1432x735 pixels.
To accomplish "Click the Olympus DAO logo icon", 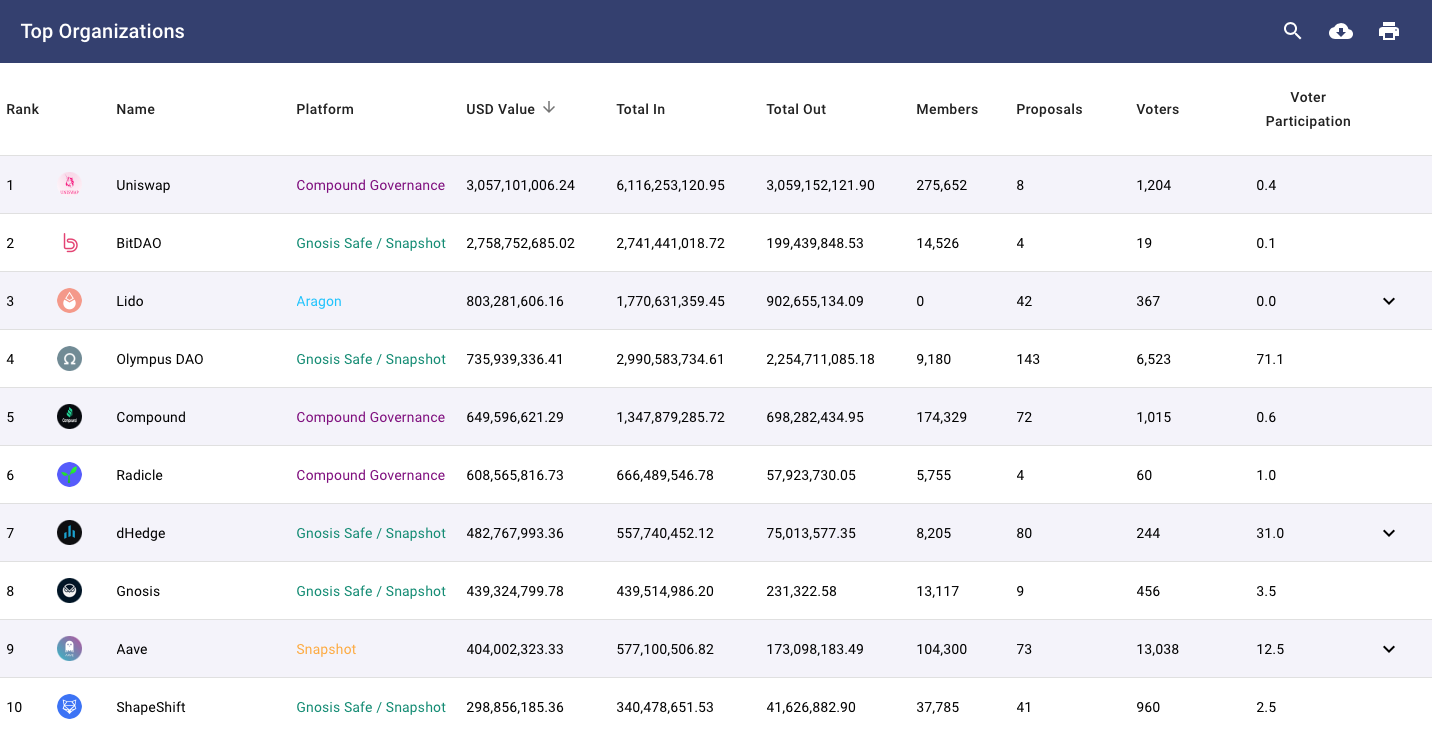I will (69, 359).
